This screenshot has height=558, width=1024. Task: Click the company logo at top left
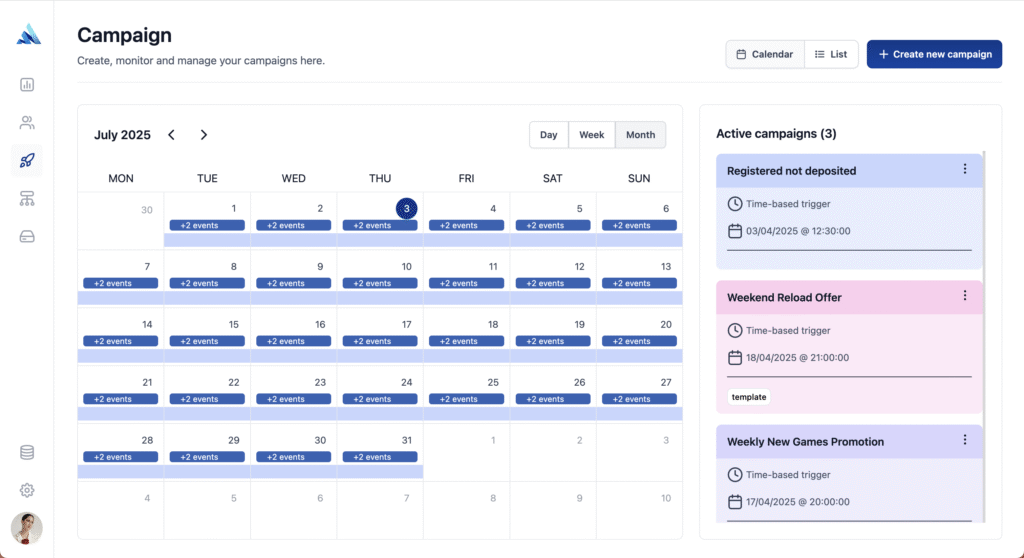29,34
